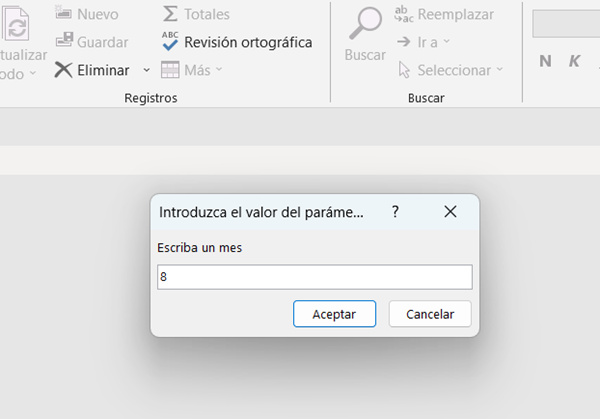Screen dimensions: 600x419
Task: Click the dialog's question mark help icon
Action: [x=396, y=212]
